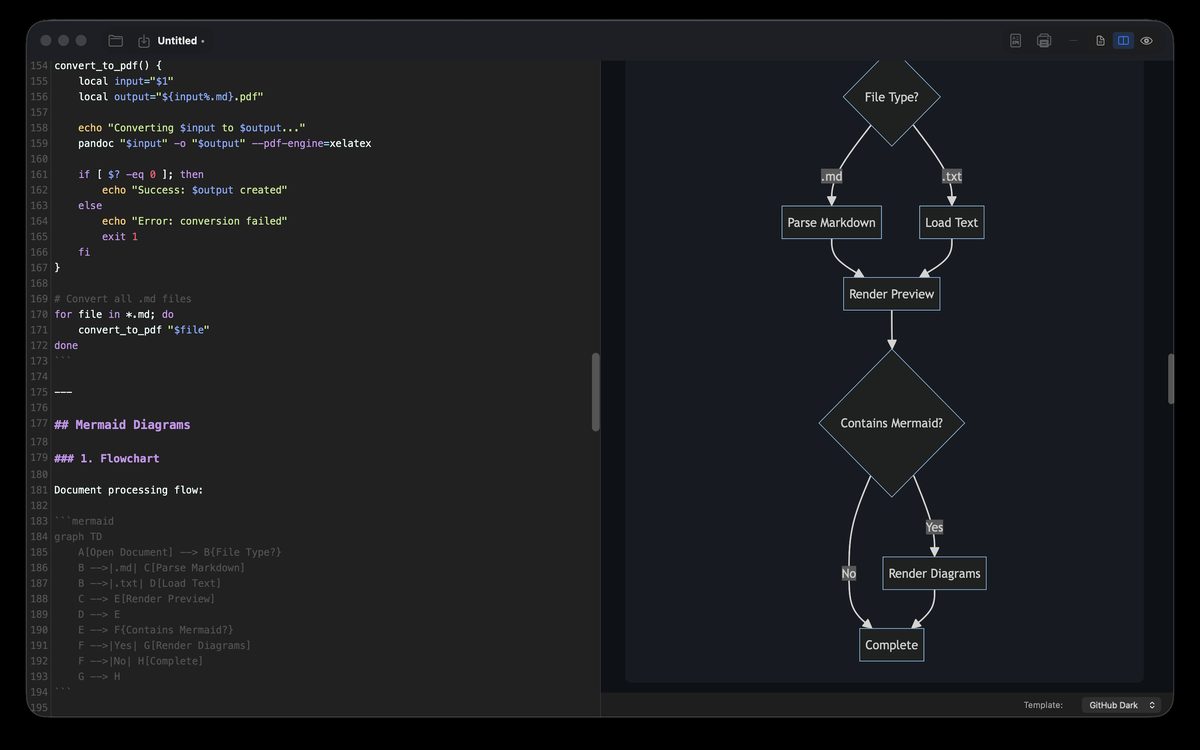Click the "exit 1" line in editor

click(x=120, y=237)
